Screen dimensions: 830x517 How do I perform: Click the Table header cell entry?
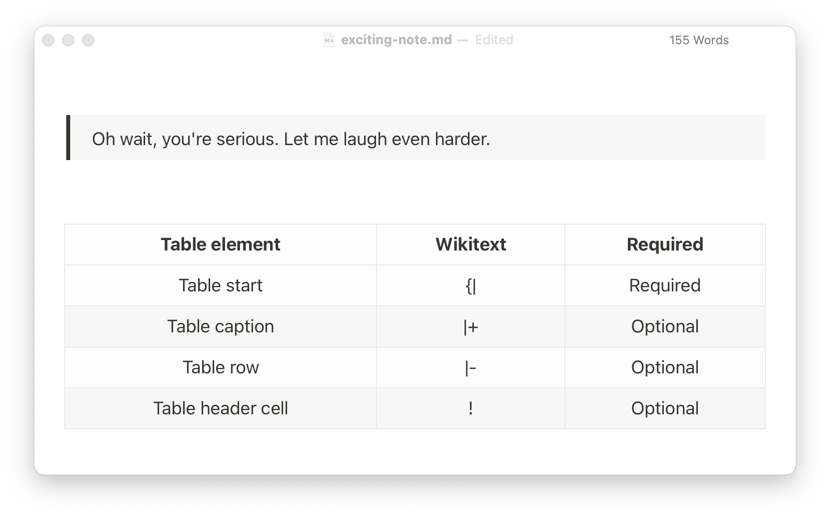pyautogui.click(x=220, y=409)
